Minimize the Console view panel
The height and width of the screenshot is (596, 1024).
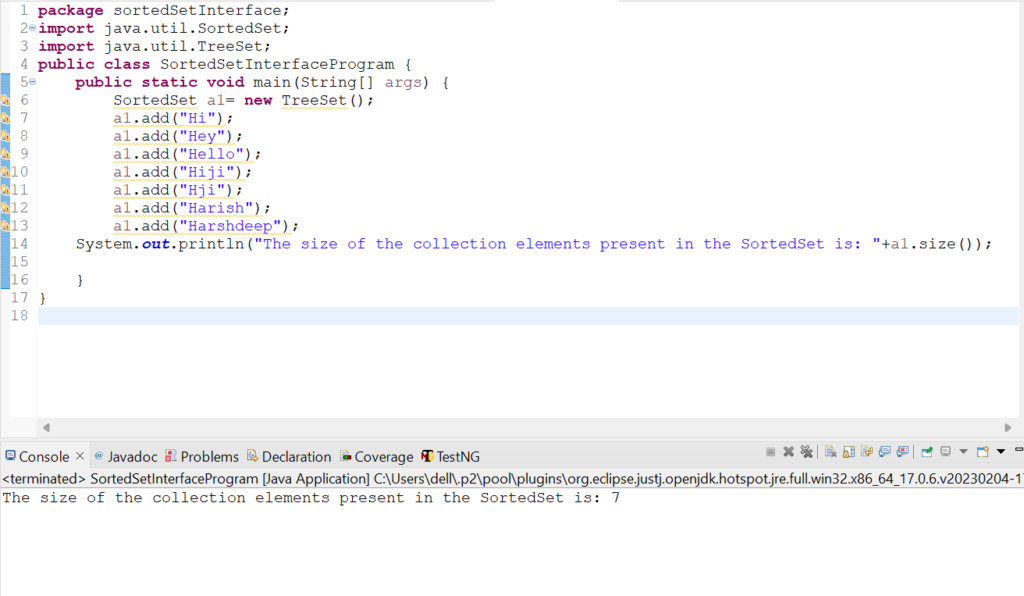1019,450
